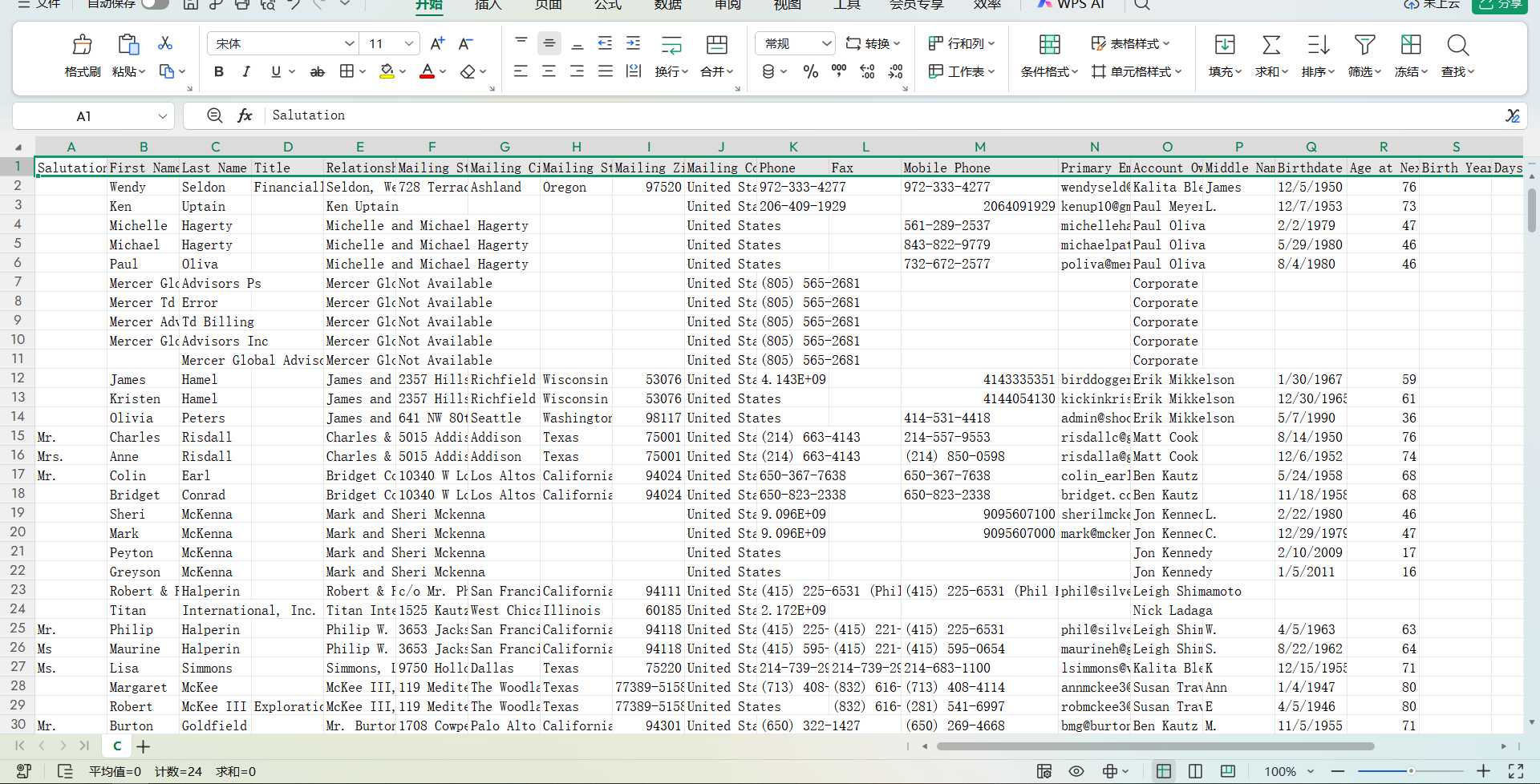Click the fx insert function icon

tap(245, 115)
